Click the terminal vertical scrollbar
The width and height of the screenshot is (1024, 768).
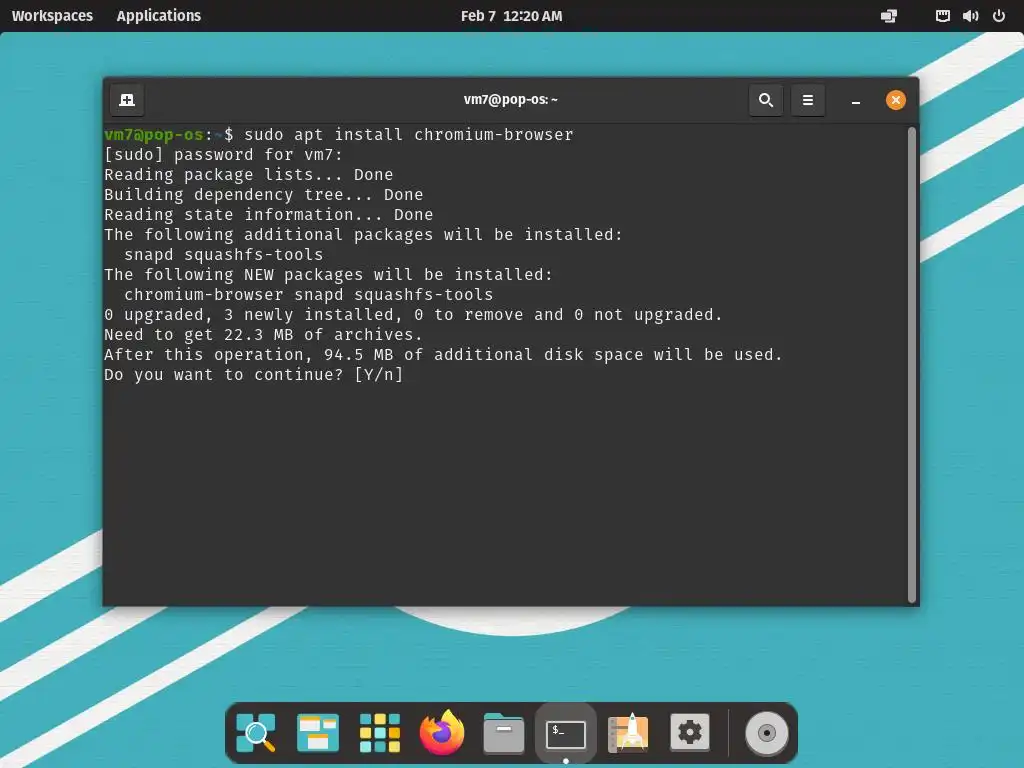pyautogui.click(x=912, y=365)
